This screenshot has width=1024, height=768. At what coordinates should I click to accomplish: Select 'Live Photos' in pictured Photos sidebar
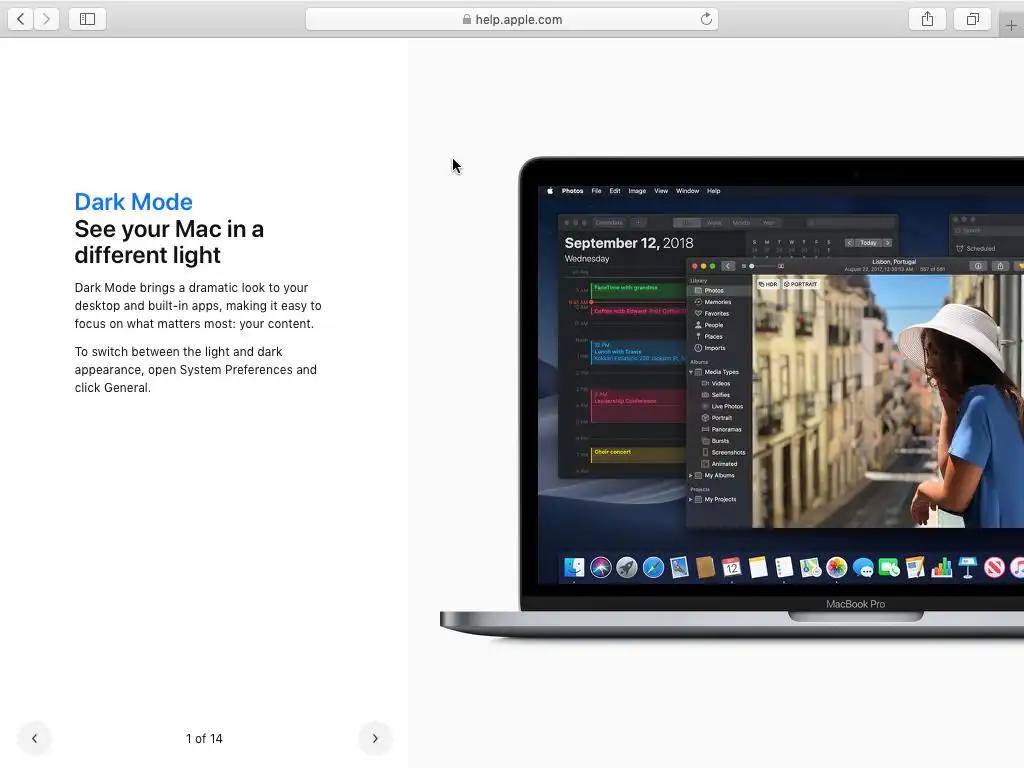coord(727,406)
